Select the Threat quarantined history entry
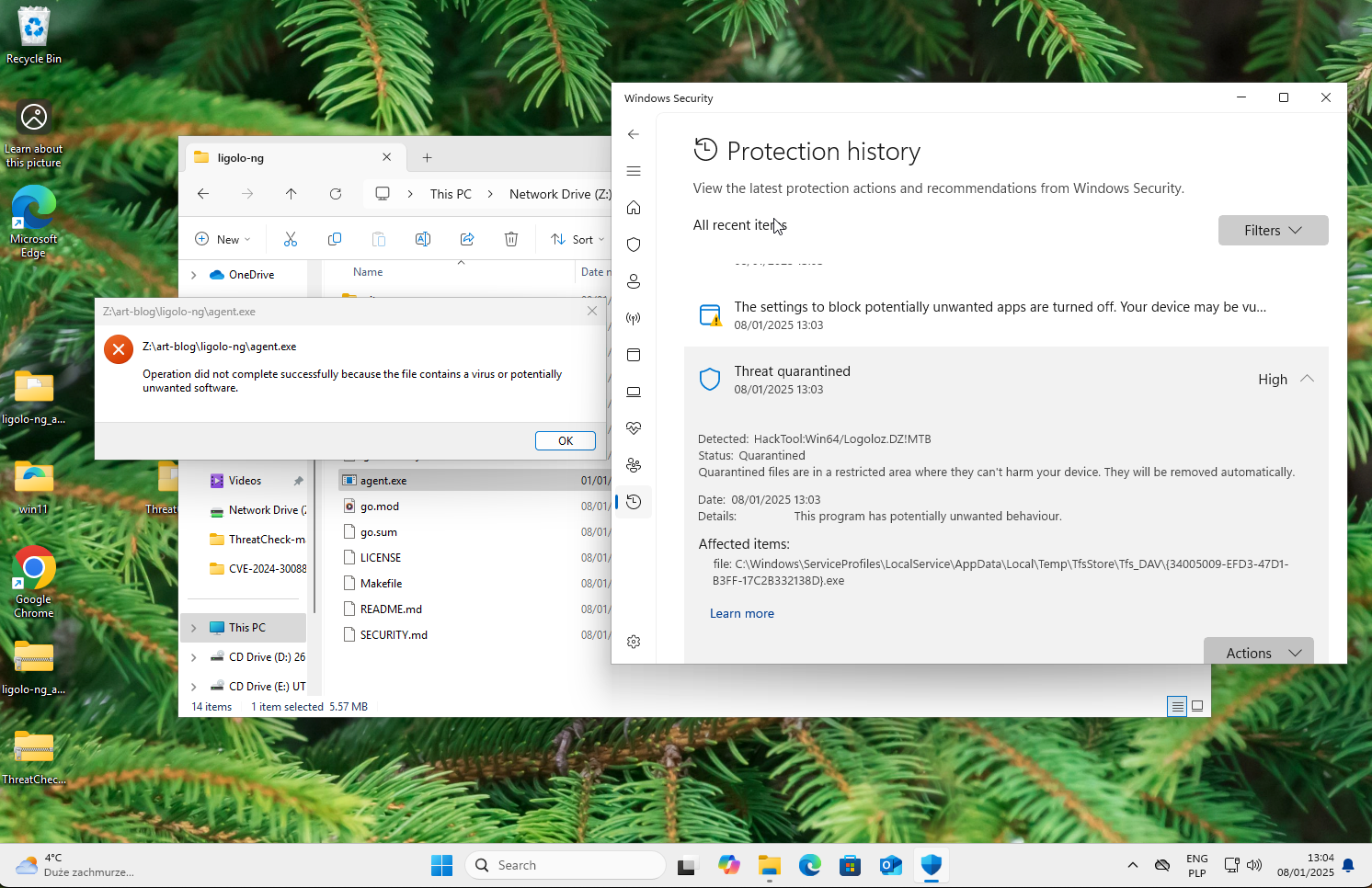This screenshot has width=1372, height=888. [1006, 380]
